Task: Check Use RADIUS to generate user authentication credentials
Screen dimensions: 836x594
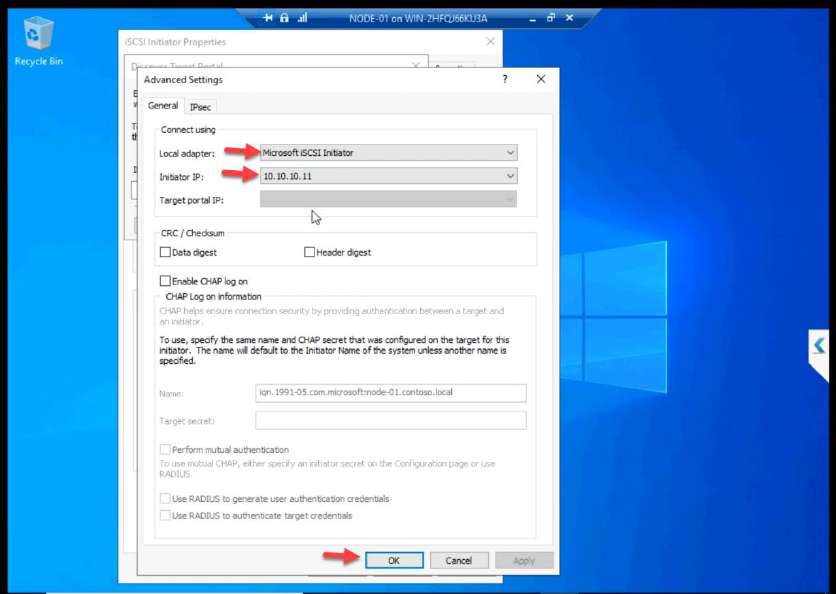Action: pos(165,499)
